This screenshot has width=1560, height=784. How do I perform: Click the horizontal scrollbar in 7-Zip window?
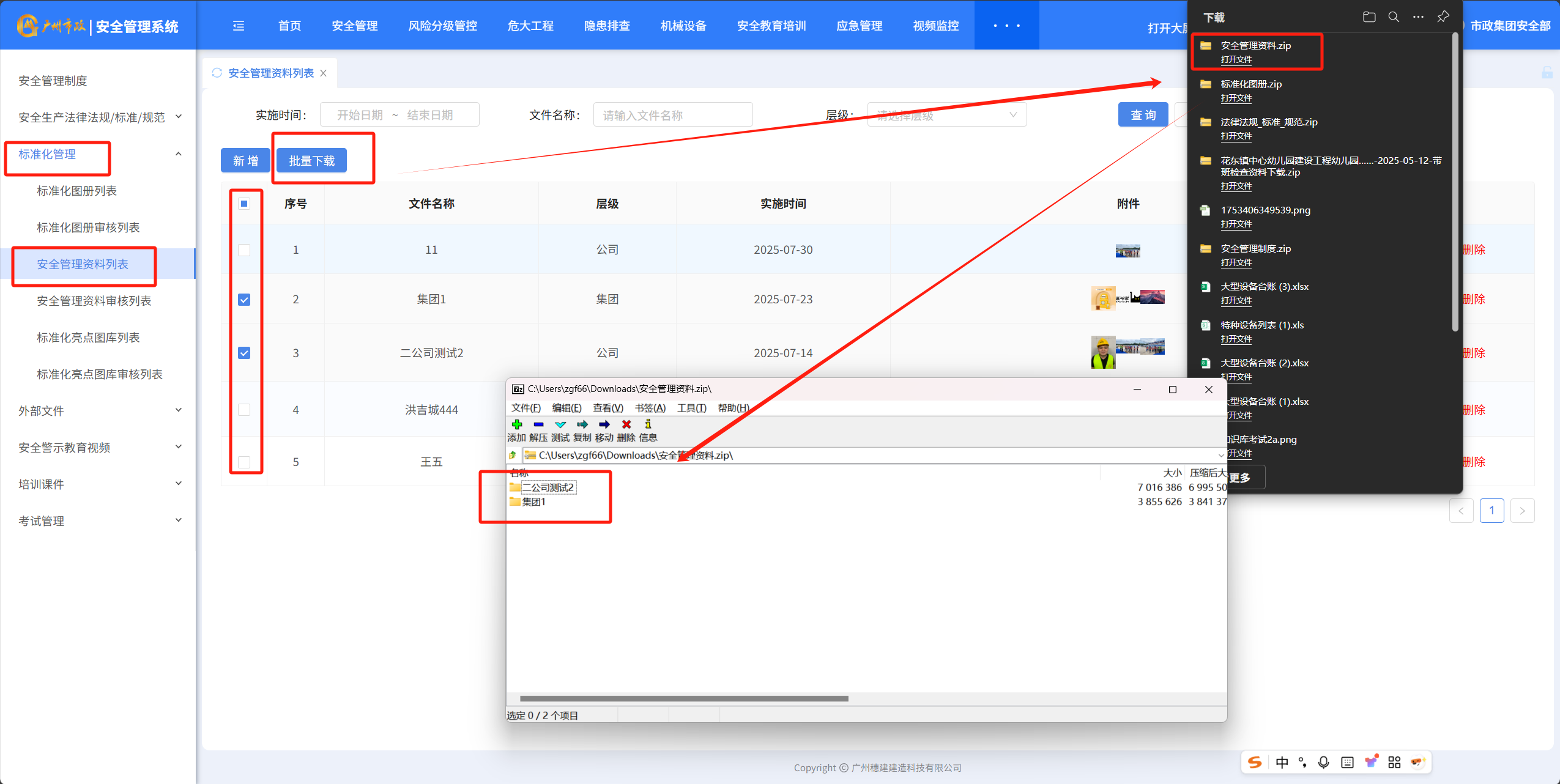683,698
